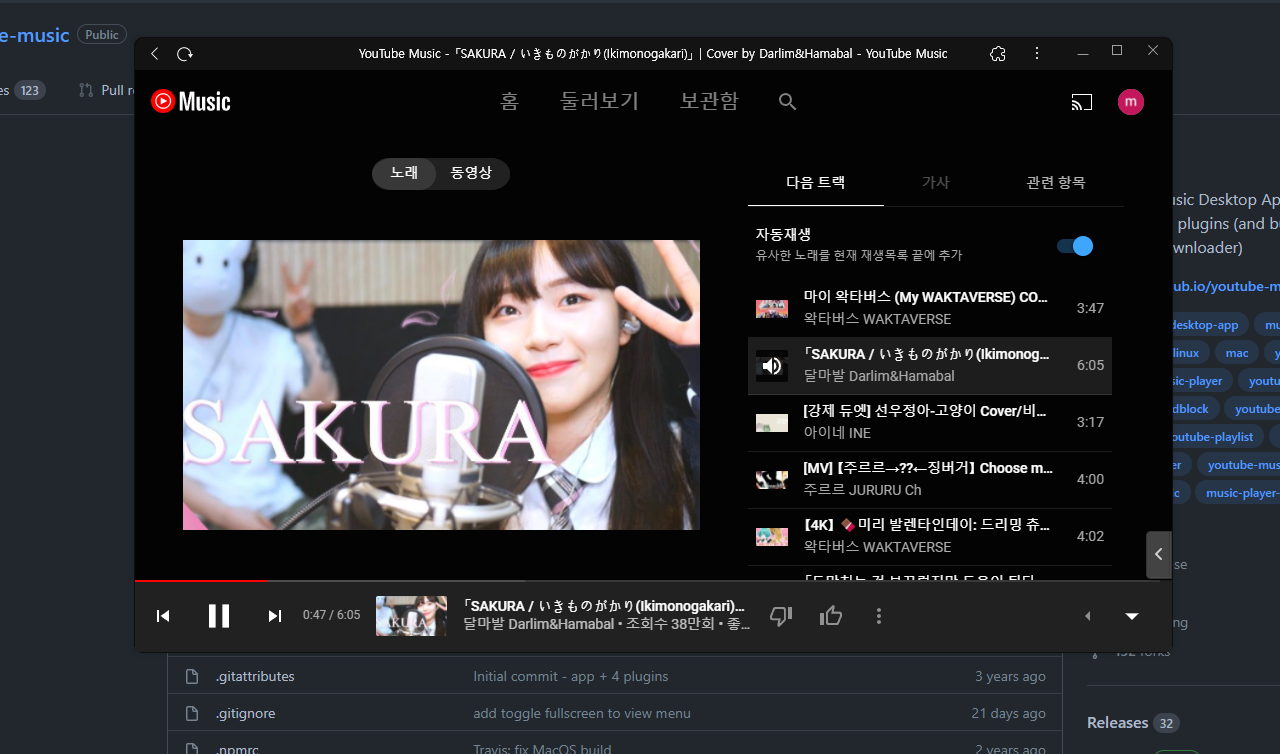
Task: Click the youtube-playlist topic tag
Action: (x=1212, y=437)
